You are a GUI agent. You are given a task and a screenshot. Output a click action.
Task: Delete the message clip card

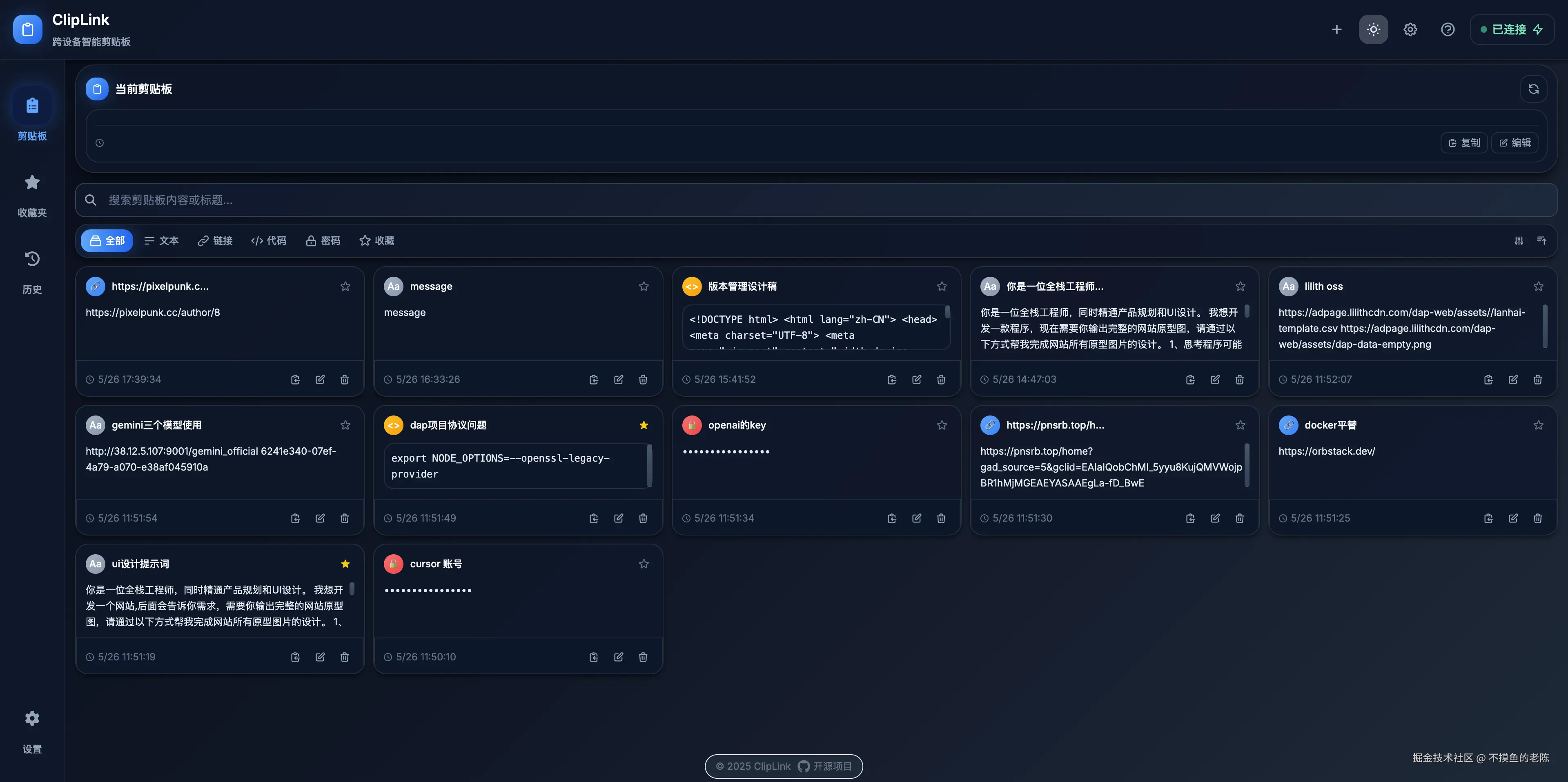pos(643,379)
